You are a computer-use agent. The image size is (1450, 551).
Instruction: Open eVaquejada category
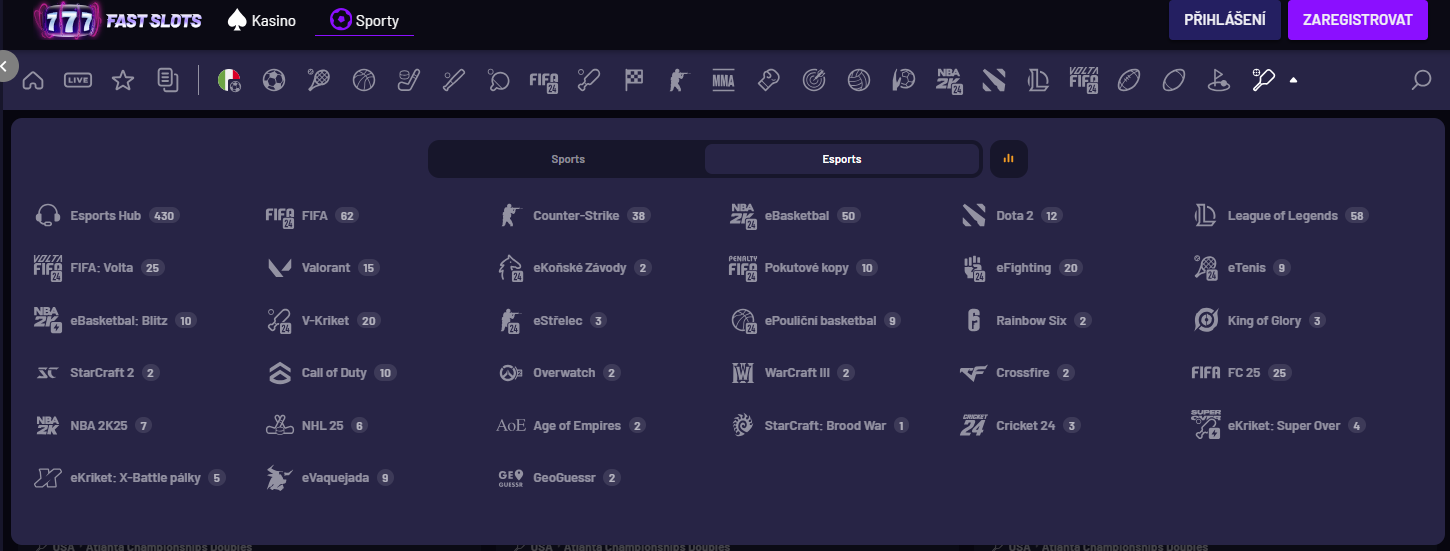tap(330, 478)
